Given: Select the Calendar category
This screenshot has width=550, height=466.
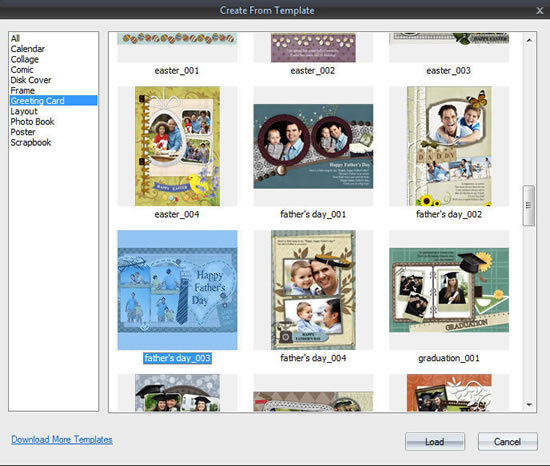Looking at the screenshot, I should click(28, 49).
